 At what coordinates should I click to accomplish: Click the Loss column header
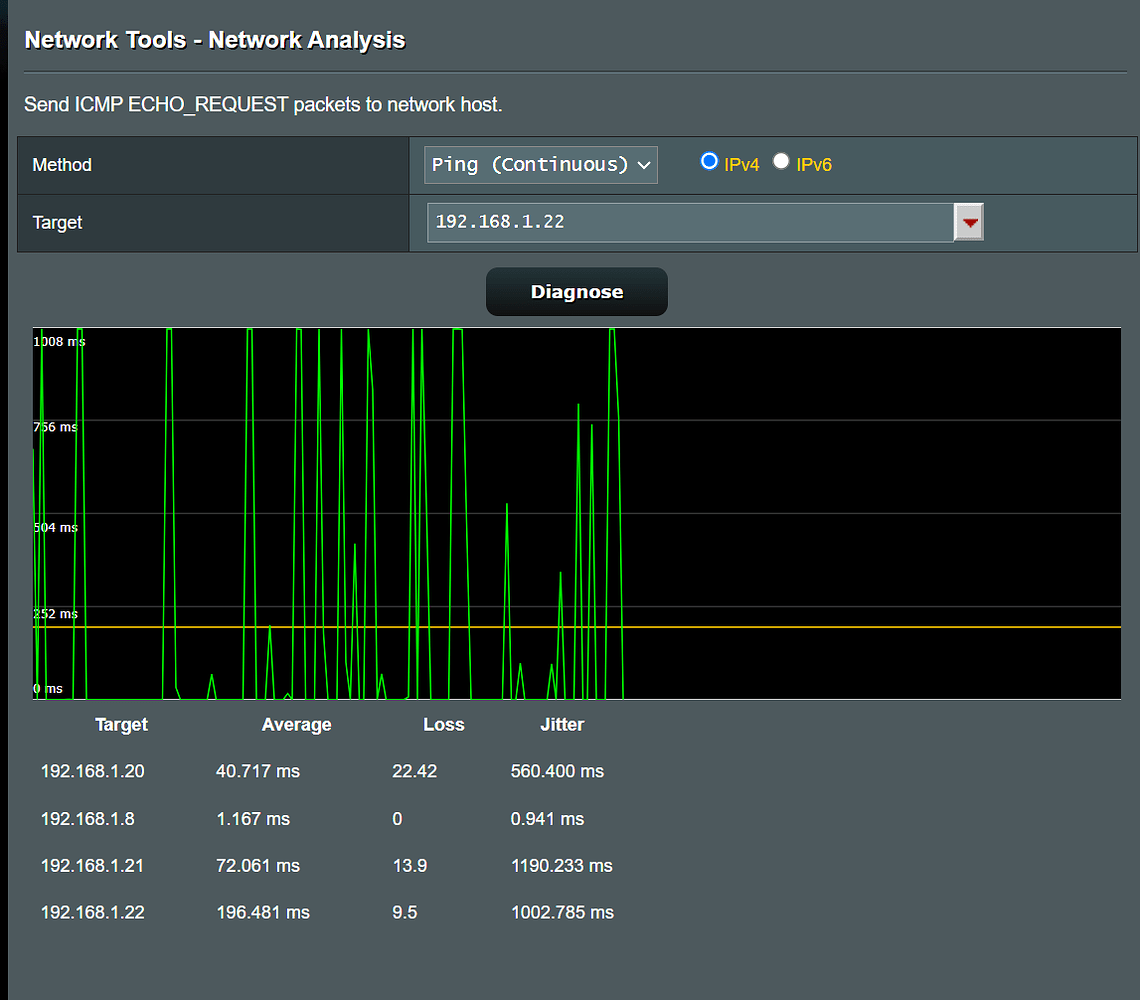444,724
